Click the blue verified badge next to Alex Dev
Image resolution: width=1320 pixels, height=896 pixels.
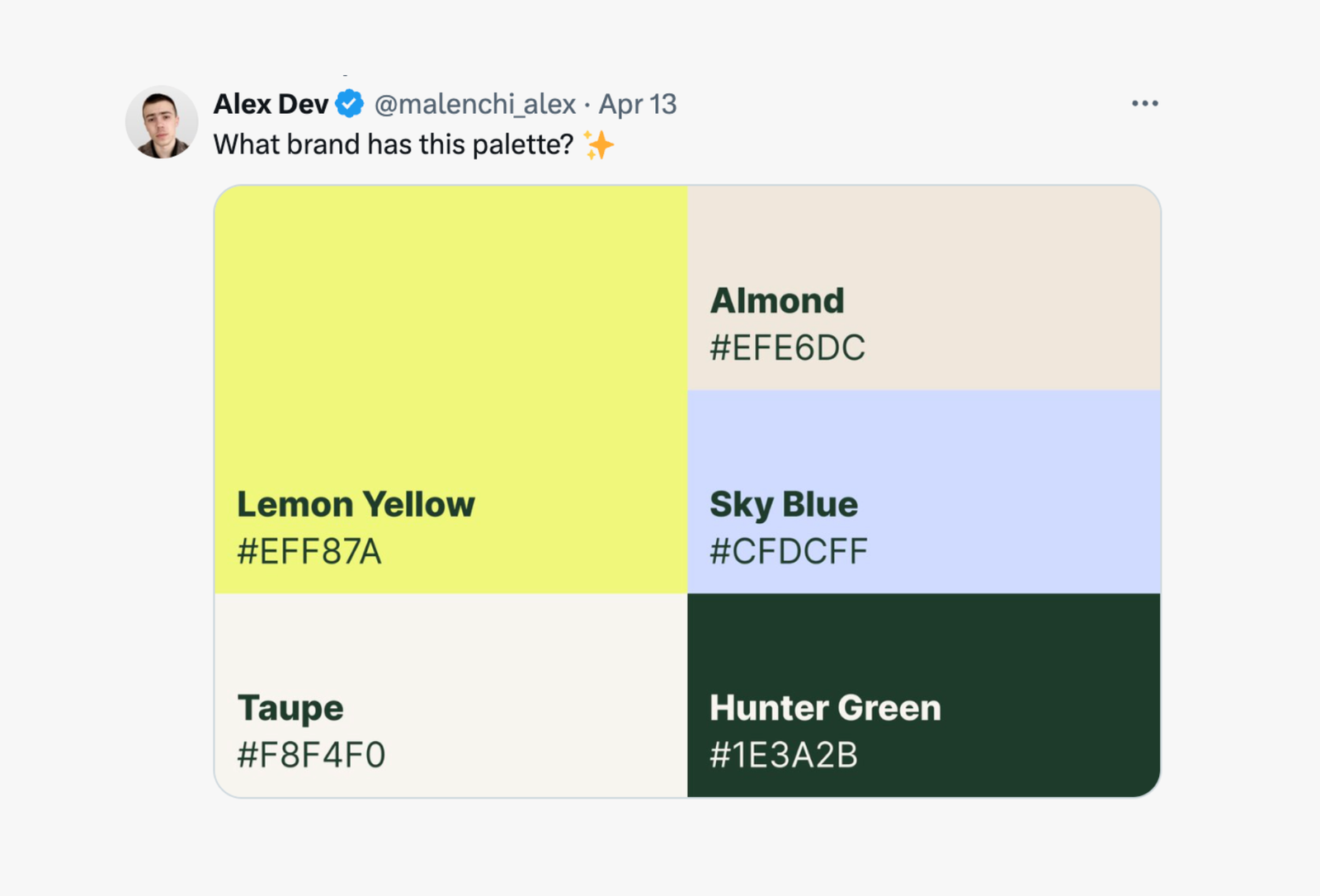click(x=349, y=103)
